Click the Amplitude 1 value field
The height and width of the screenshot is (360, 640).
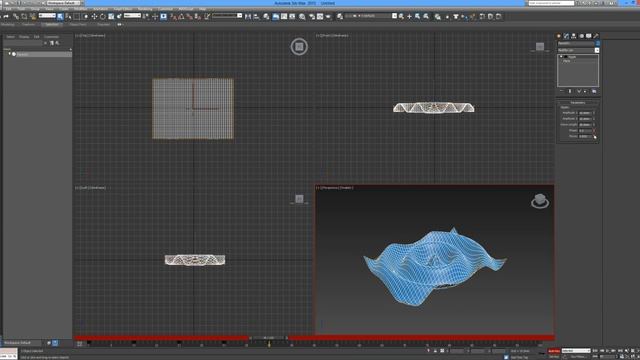coord(585,113)
